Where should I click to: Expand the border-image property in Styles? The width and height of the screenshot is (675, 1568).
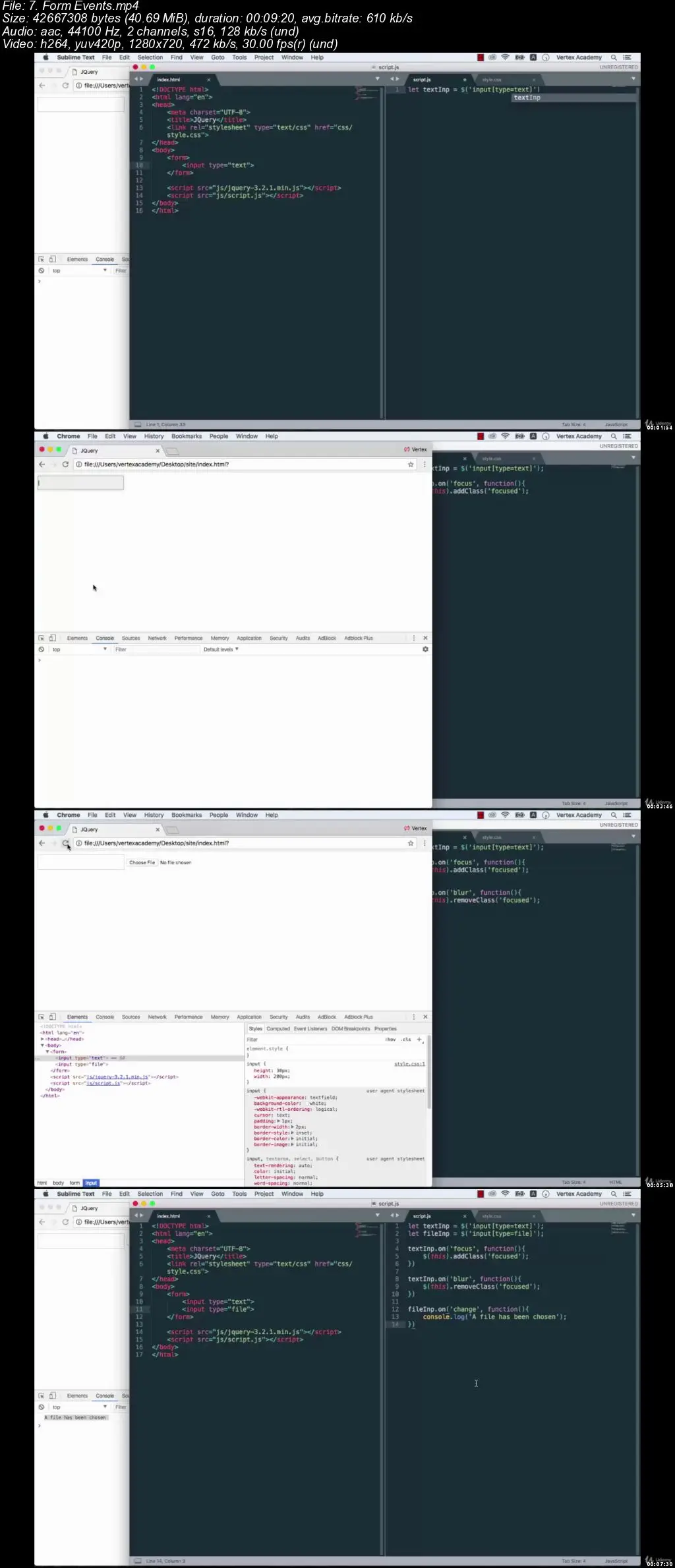point(293,1144)
